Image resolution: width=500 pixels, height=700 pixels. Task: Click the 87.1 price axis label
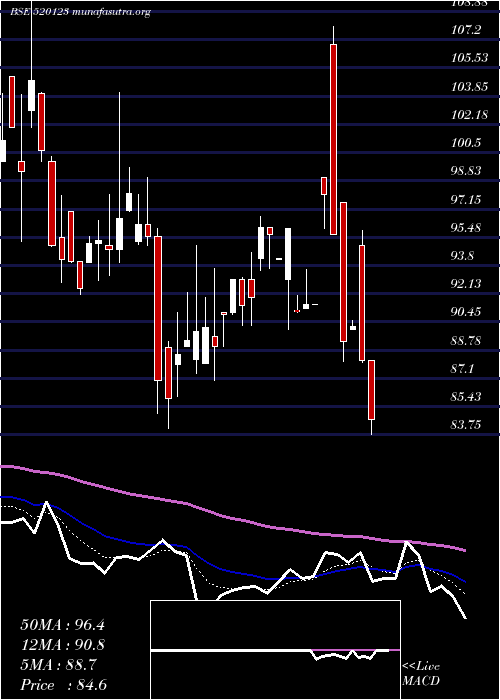pos(463,369)
